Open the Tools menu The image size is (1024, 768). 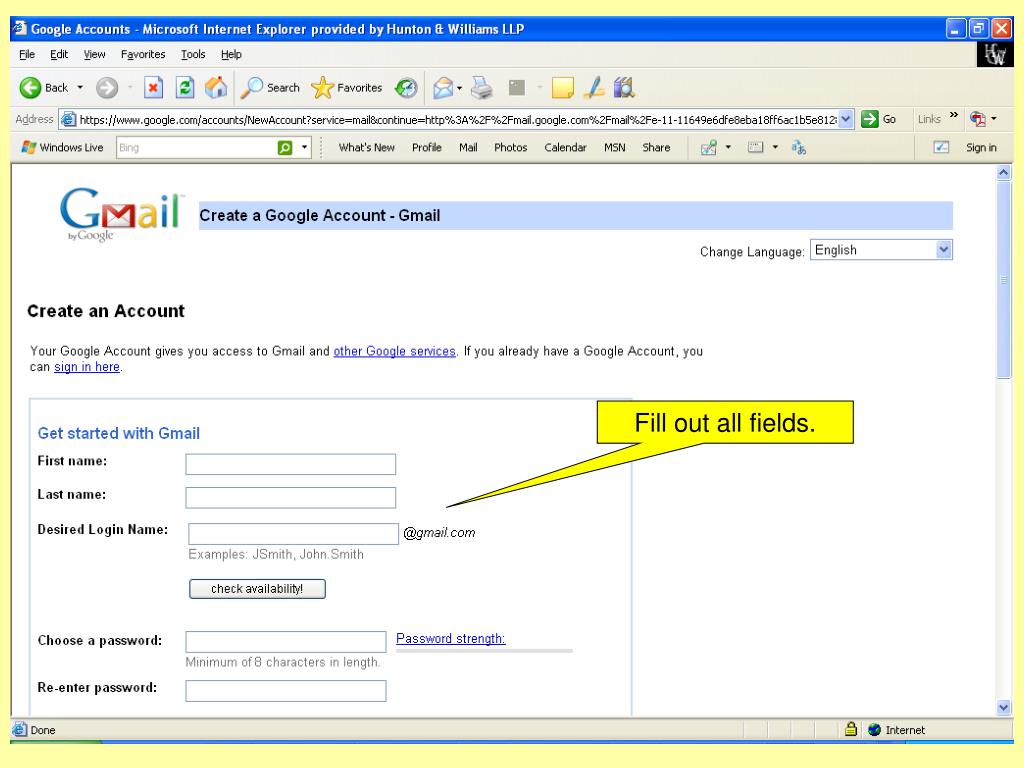[193, 54]
